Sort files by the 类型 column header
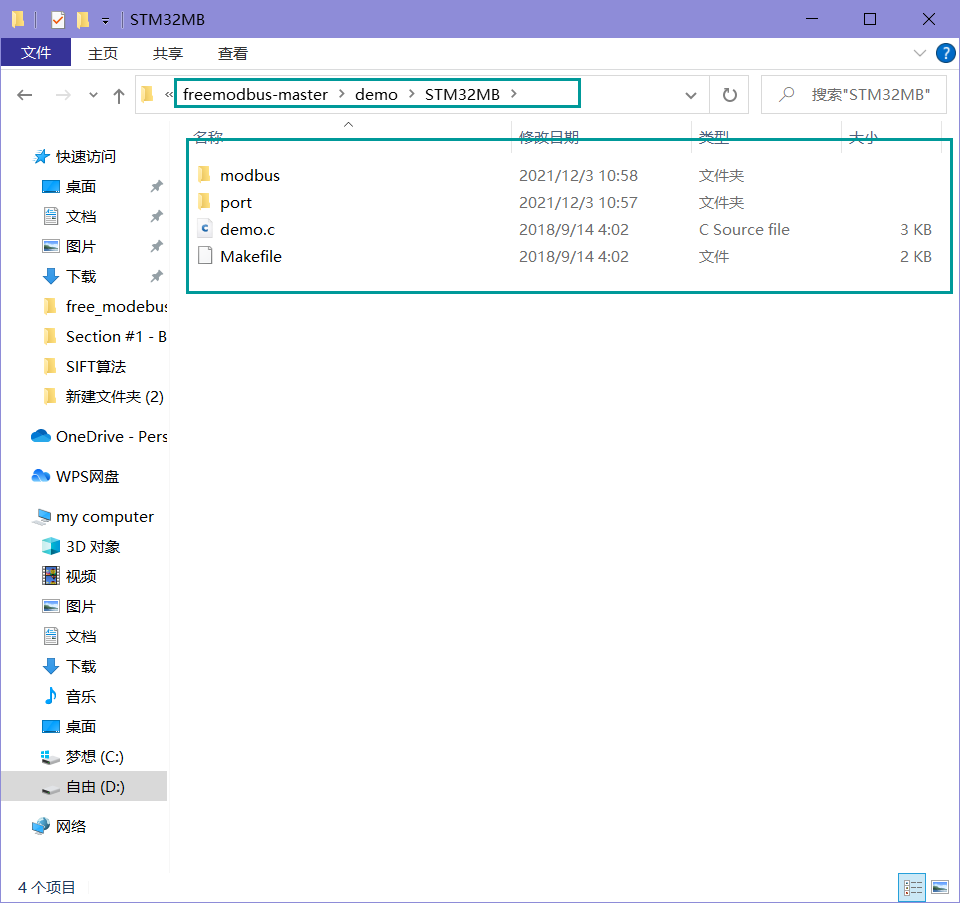This screenshot has height=903, width=960. click(714, 137)
